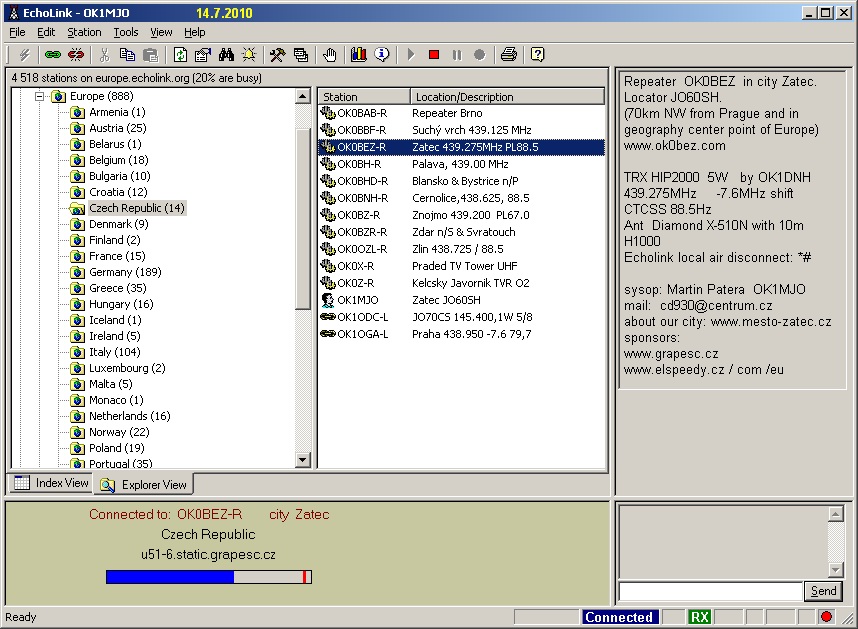The height and width of the screenshot is (629, 858).
Task: Select link station OK1ODC-L
Action: tap(461, 317)
